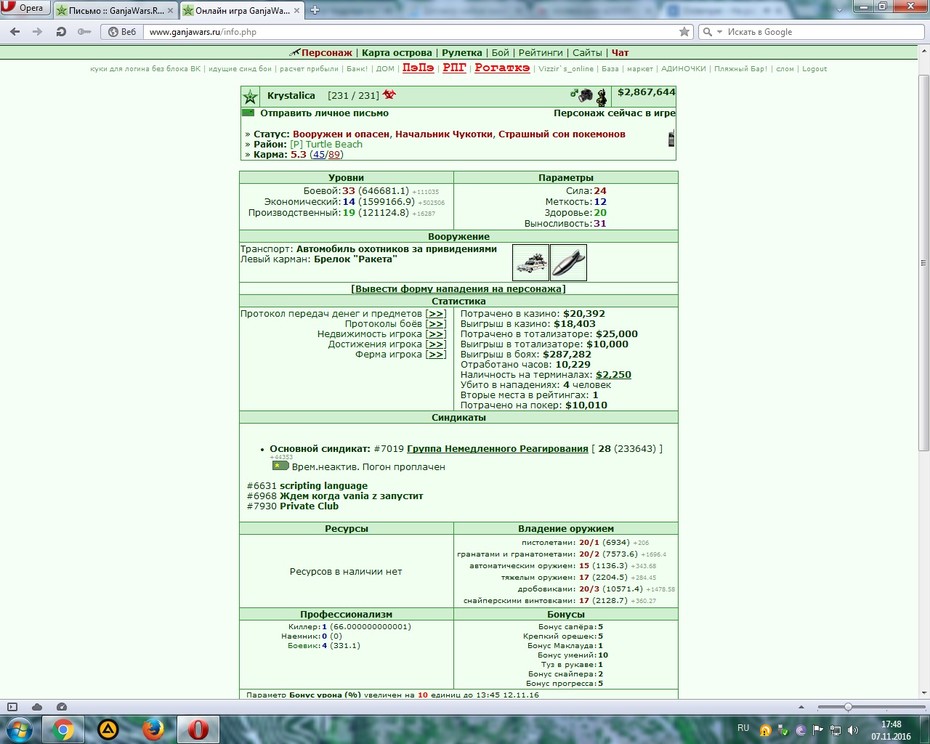Open the Ghostbusters car transport thumbnail

(530, 262)
